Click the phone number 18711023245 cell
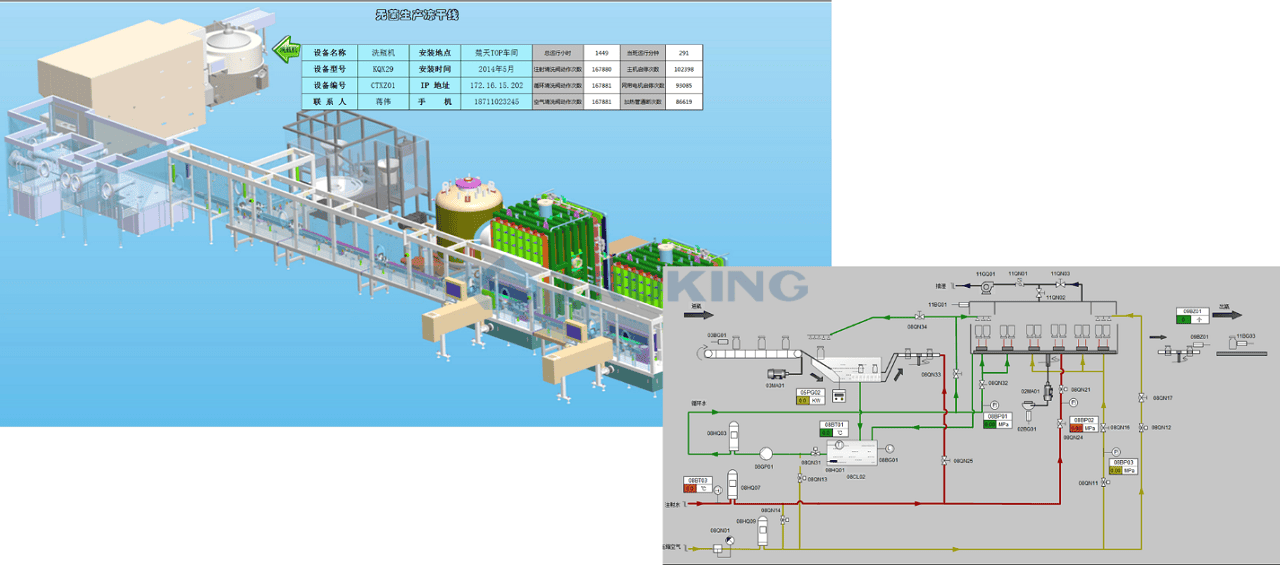 pyautogui.click(x=496, y=102)
